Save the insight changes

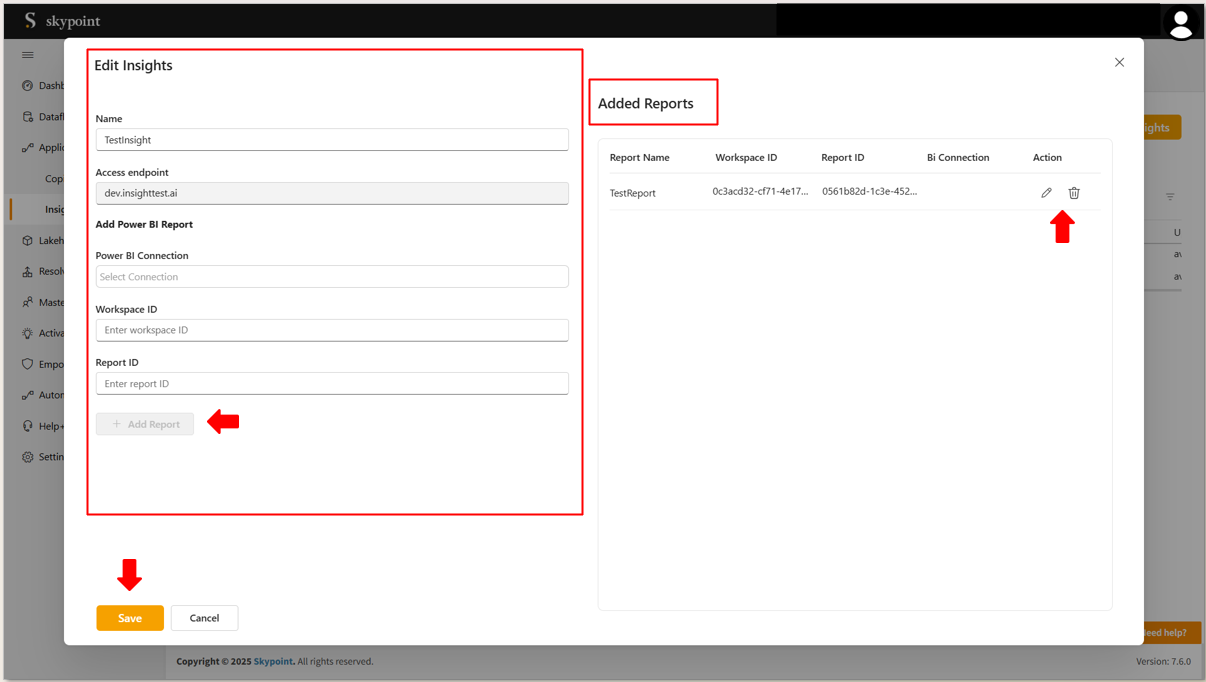point(130,618)
